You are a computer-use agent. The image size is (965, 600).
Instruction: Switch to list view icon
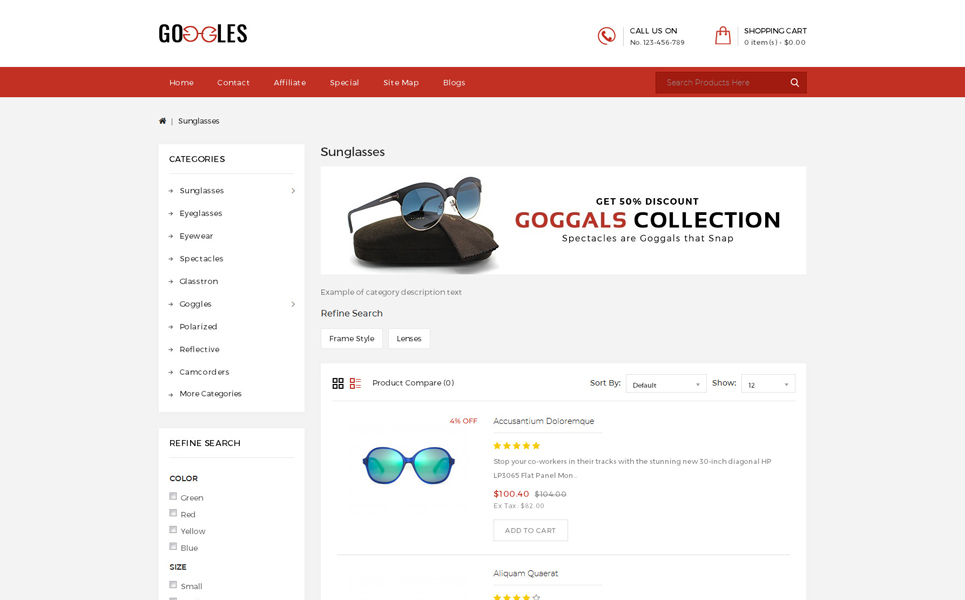pyautogui.click(x=355, y=383)
